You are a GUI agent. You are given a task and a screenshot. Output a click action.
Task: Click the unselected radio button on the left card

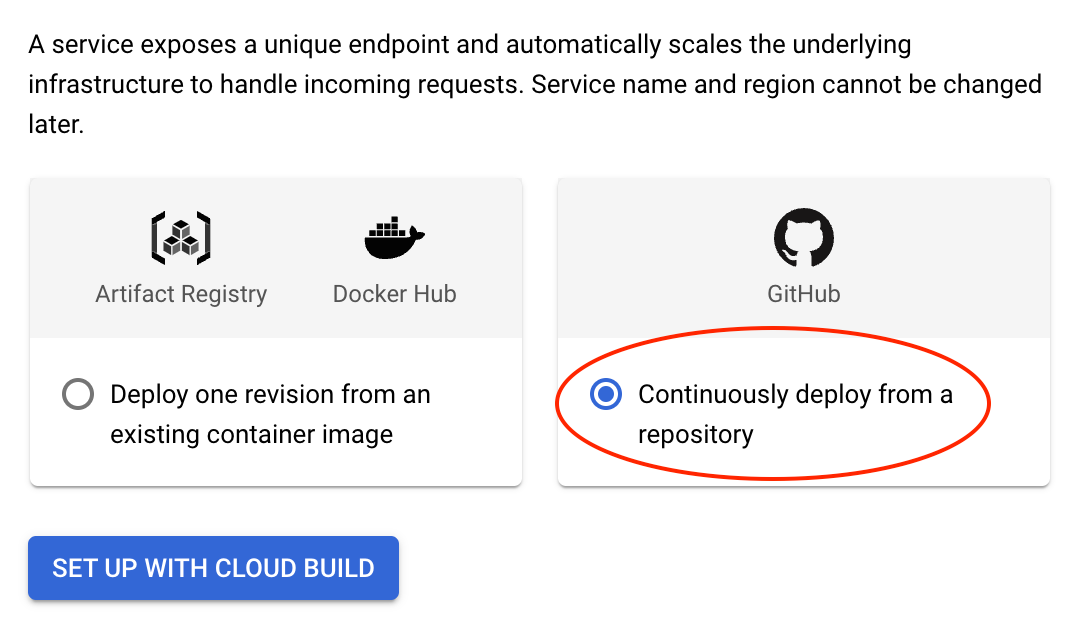click(78, 394)
